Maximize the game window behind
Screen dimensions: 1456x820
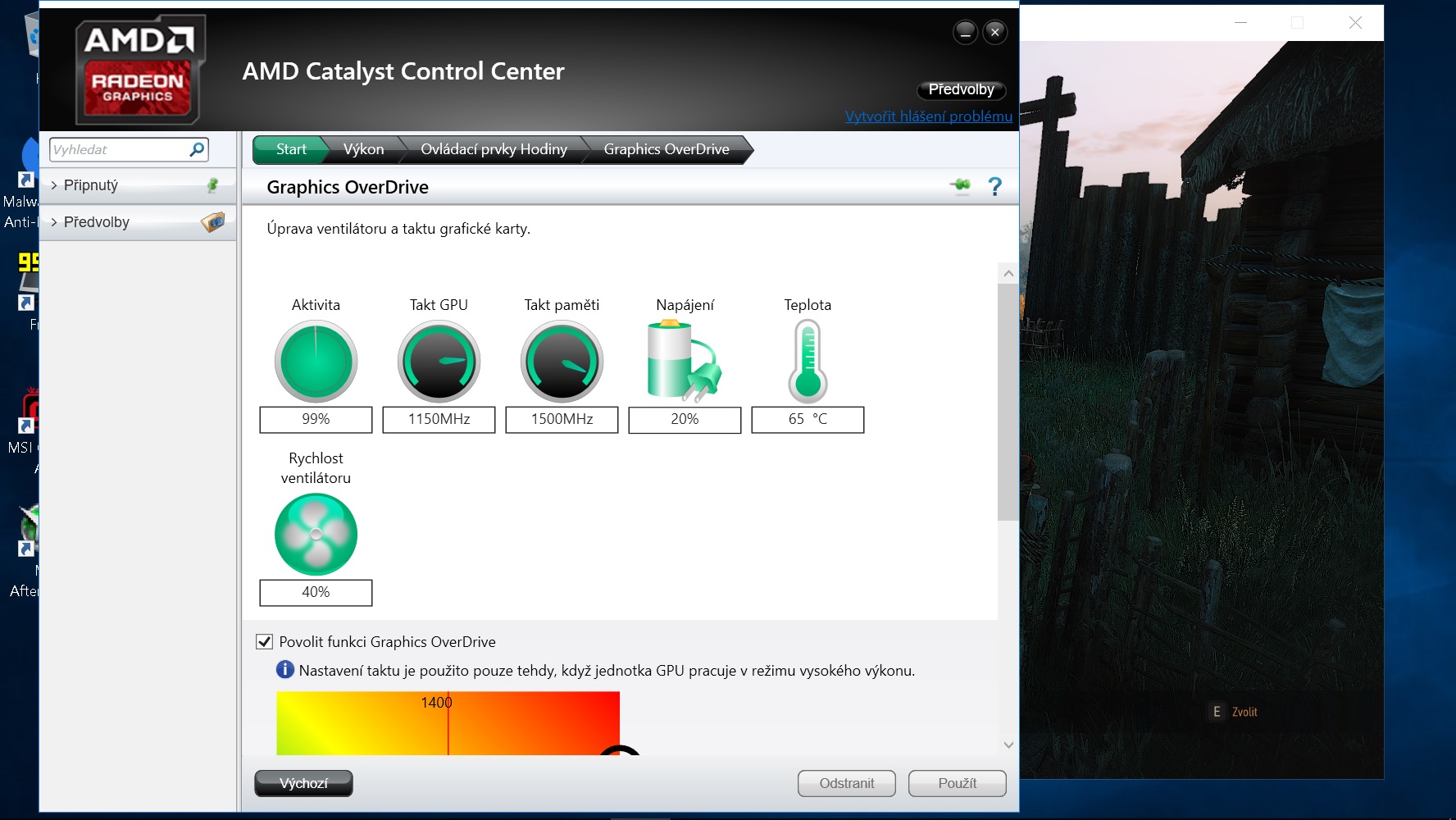pos(1297,22)
